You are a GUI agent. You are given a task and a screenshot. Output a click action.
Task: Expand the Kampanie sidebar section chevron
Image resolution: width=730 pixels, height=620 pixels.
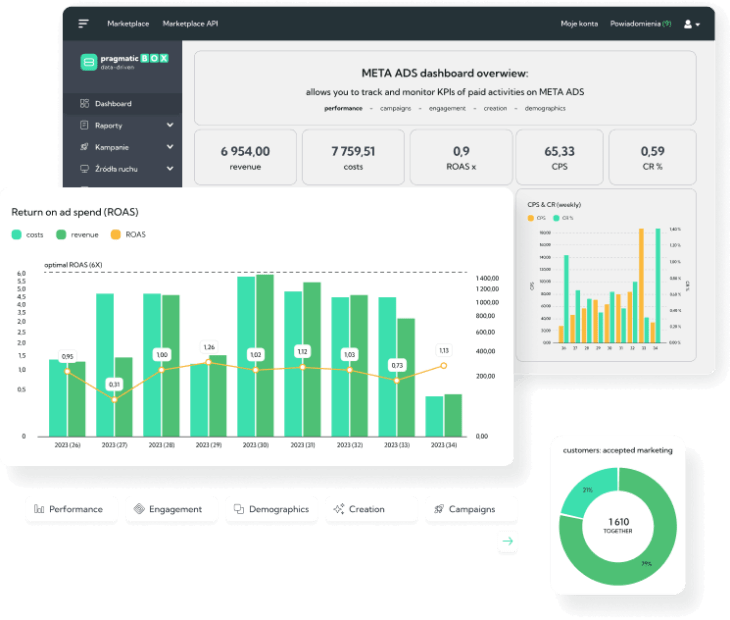click(170, 147)
